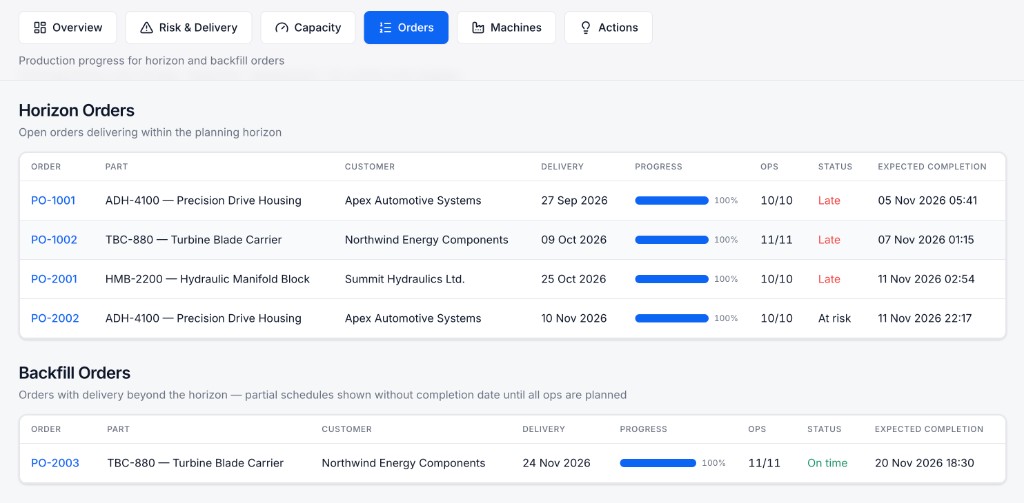Click the progress bar for PO-1001
The image size is (1024, 503).
(671, 201)
